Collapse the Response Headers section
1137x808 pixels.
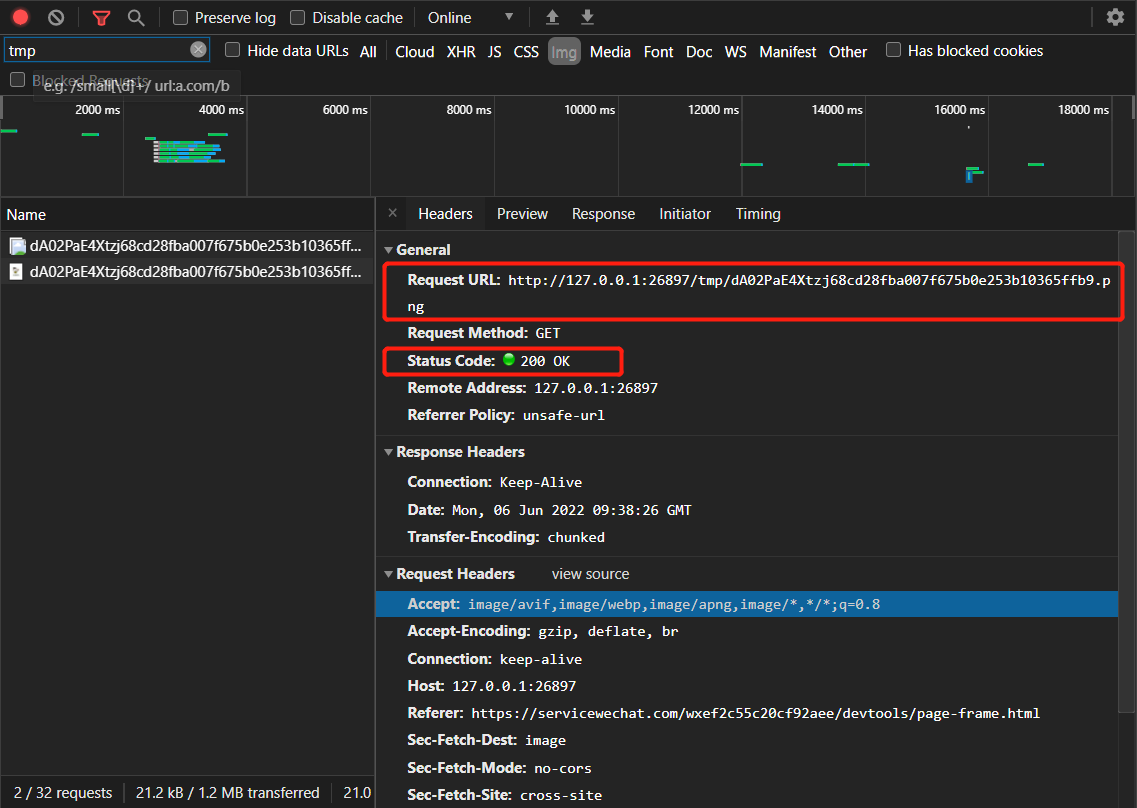pyautogui.click(x=389, y=452)
